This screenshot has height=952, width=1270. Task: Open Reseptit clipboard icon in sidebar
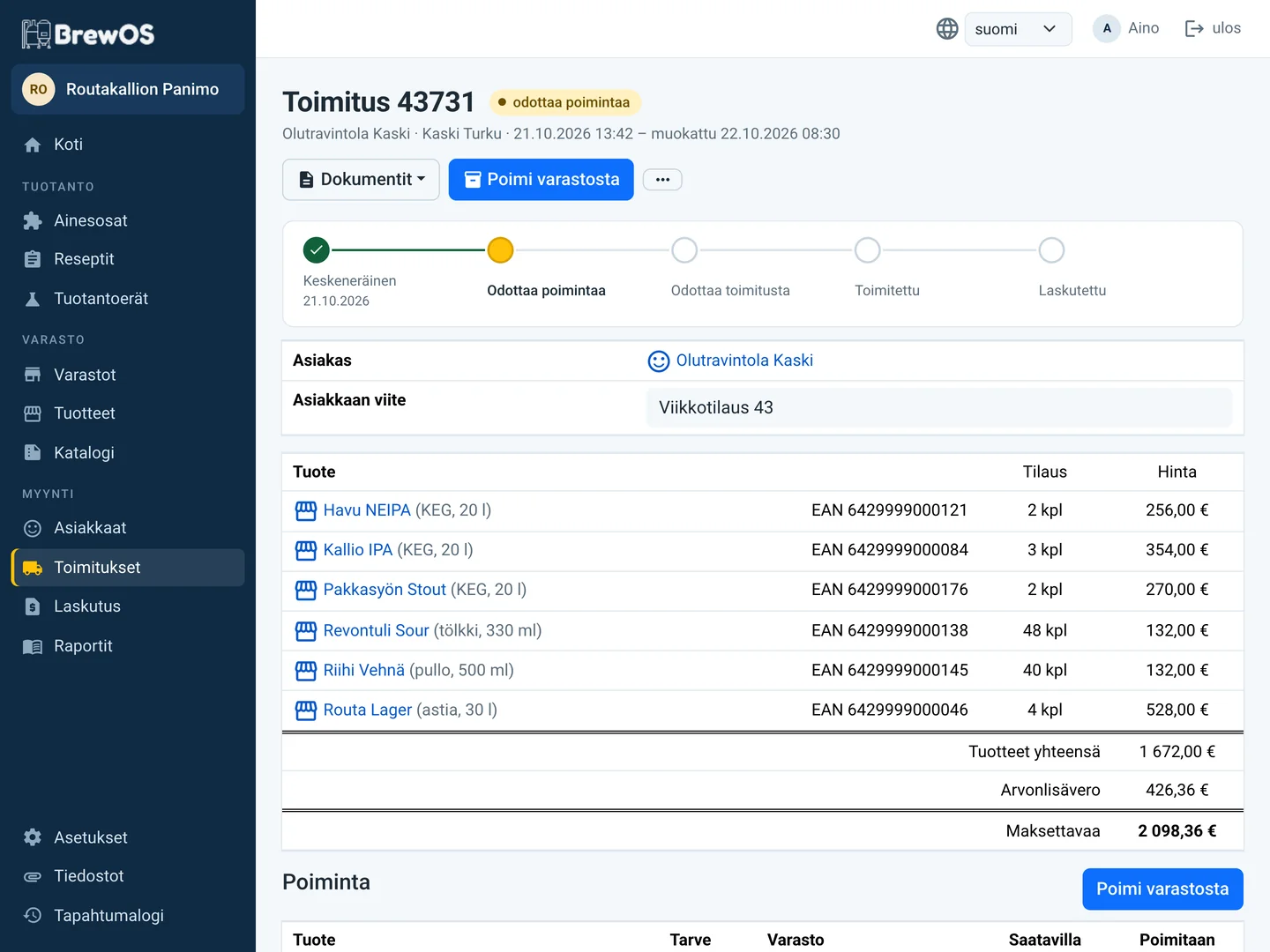[x=33, y=259]
